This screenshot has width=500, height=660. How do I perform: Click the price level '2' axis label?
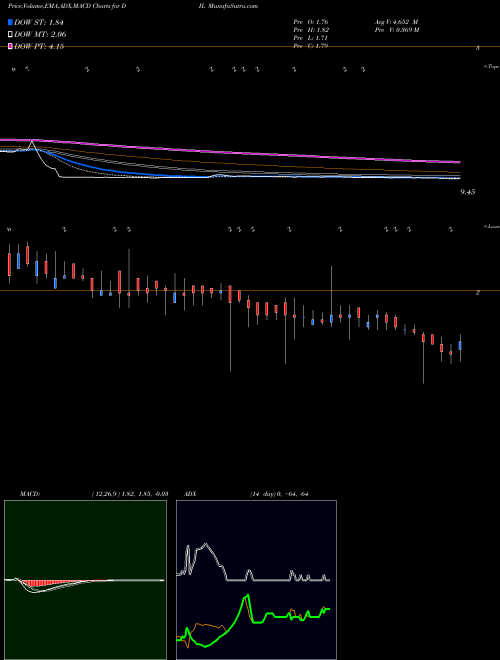tap(478, 293)
